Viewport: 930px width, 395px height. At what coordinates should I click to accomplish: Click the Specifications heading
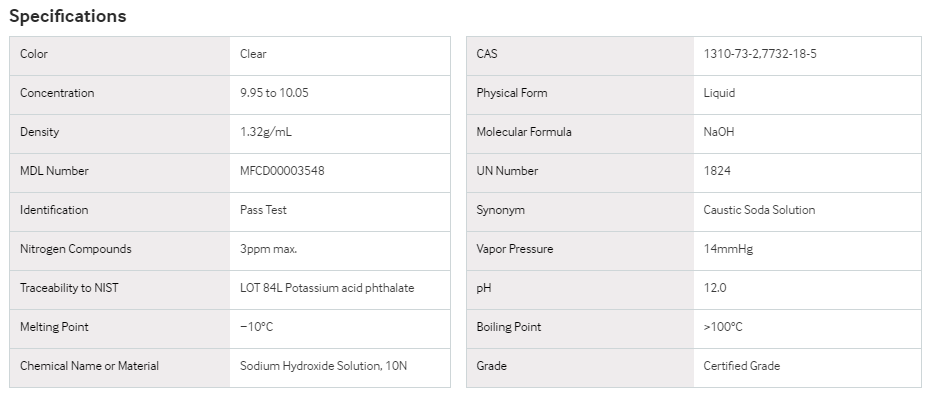(68, 16)
